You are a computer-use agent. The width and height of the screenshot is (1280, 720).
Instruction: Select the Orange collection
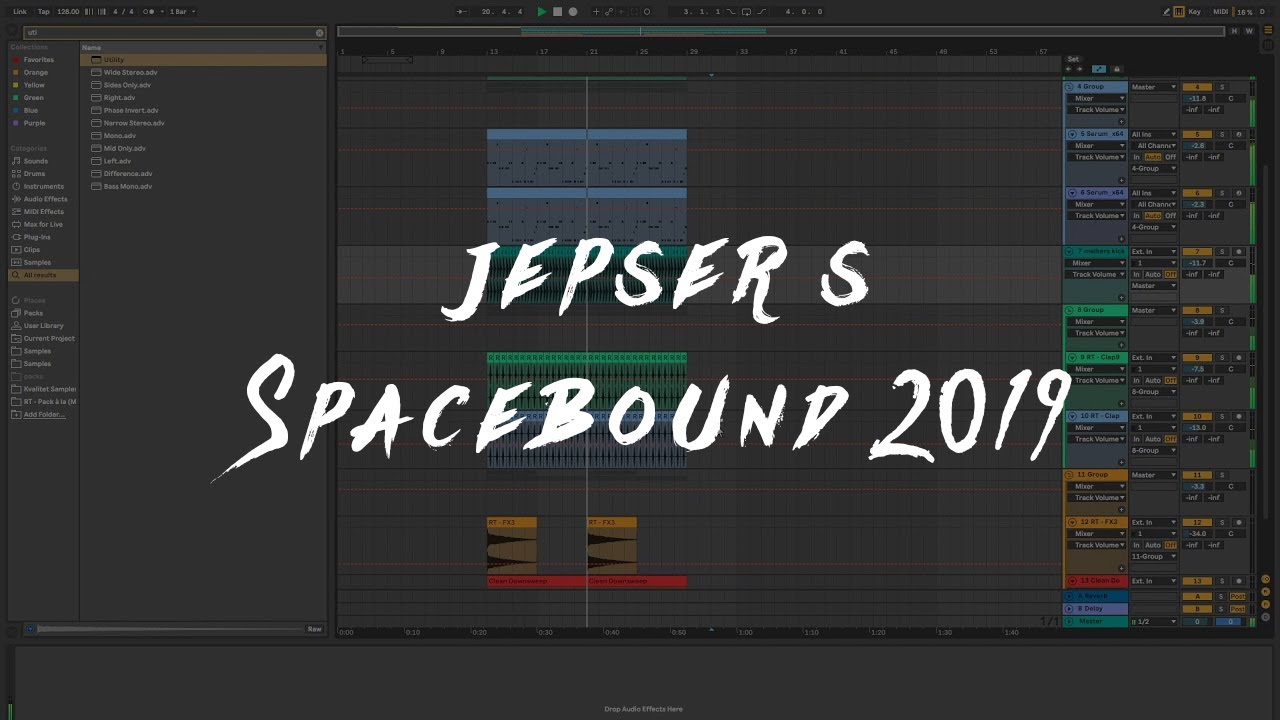click(x=36, y=73)
